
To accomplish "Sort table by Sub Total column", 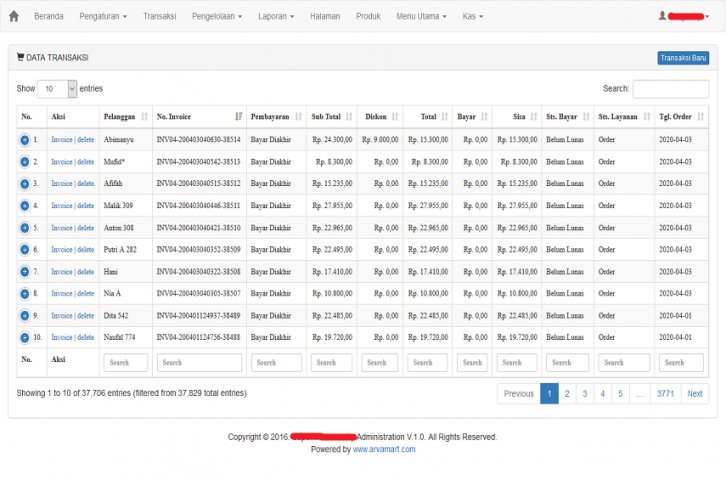I will click(332, 117).
